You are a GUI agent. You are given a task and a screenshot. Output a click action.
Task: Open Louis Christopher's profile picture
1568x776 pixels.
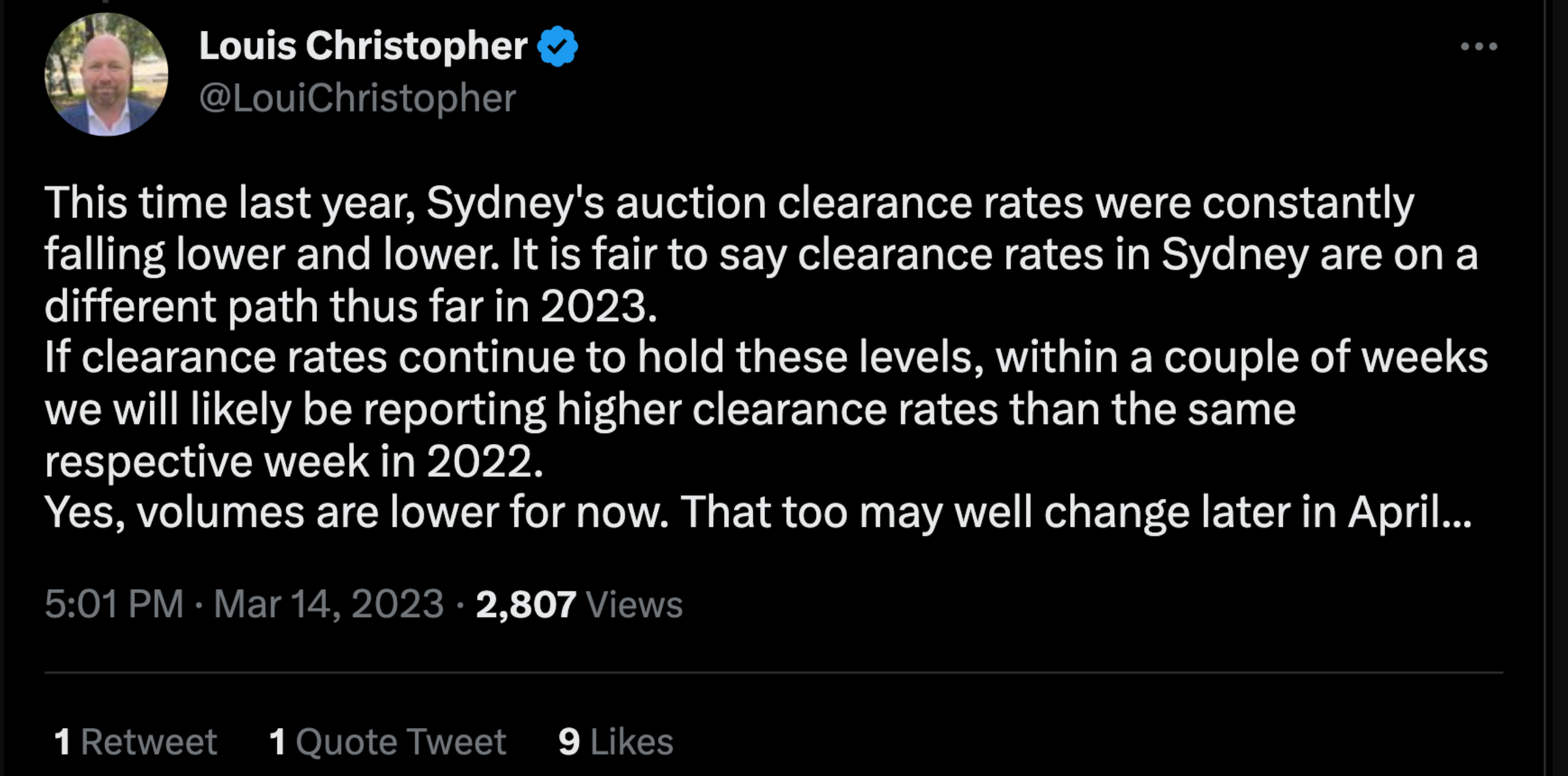pyautogui.click(x=106, y=75)
